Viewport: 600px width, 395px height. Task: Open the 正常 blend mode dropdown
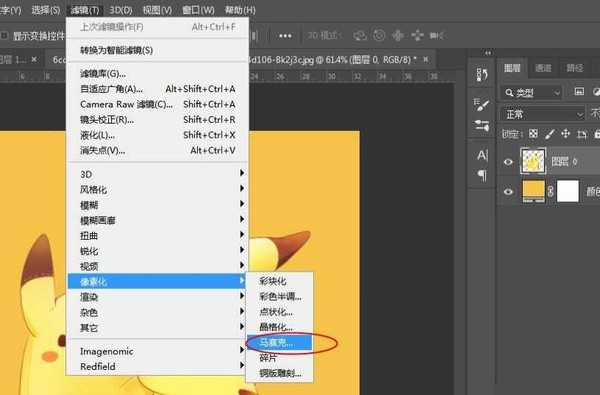543,114
